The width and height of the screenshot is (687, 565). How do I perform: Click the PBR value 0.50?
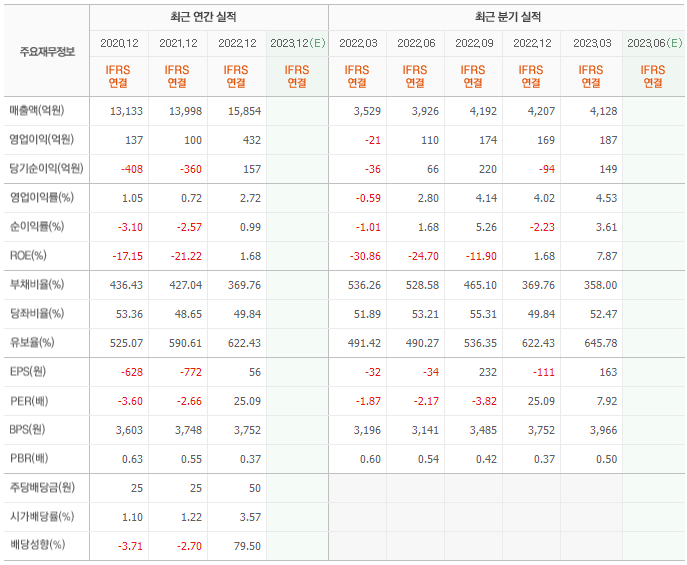(x=606, y=459)
